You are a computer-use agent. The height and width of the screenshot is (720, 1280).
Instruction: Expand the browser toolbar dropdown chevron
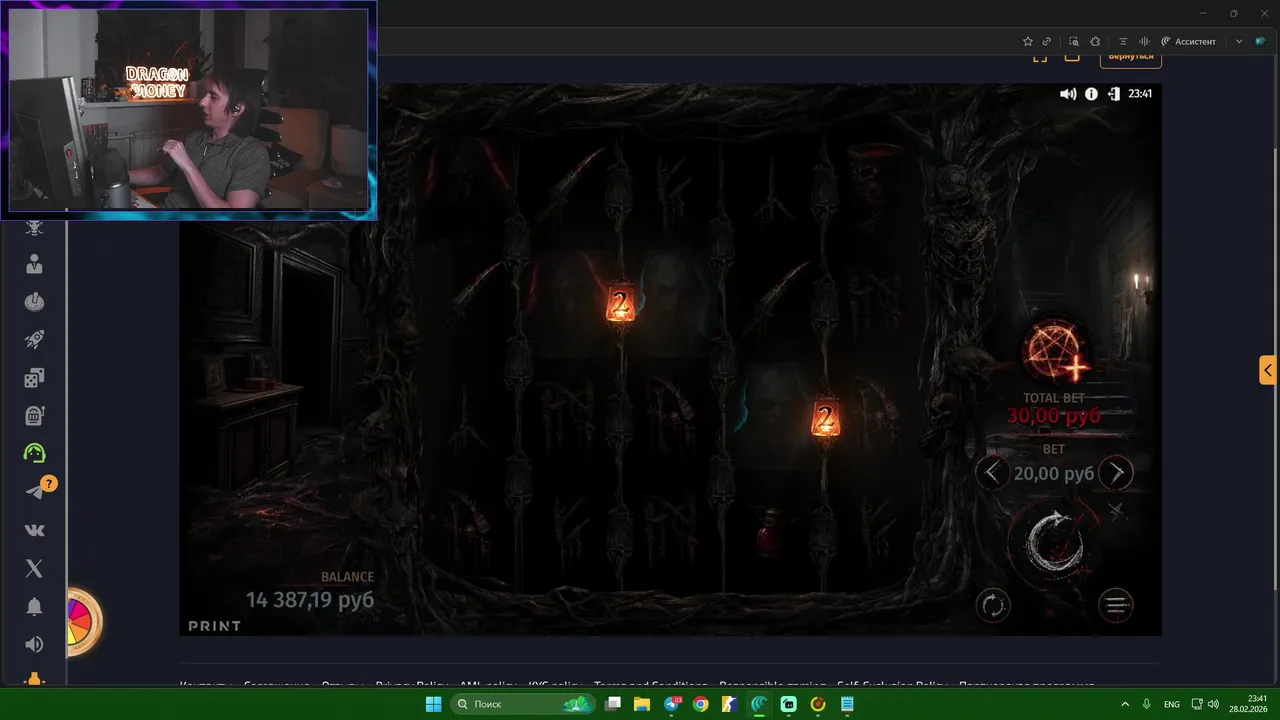(x=1239, y=41)
